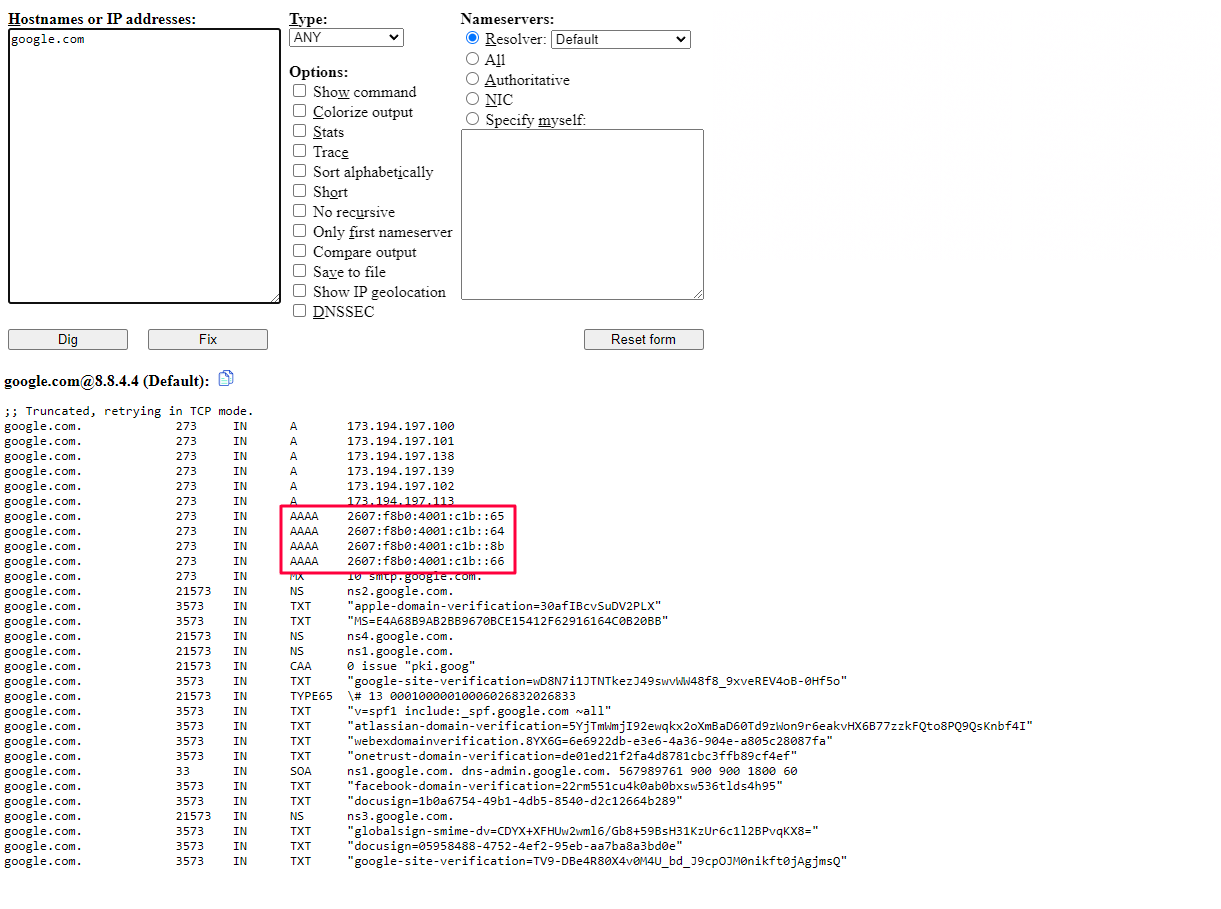Check the Short output option
The width and height of the screenshot is (1221, 909).
tap(299, 191)
